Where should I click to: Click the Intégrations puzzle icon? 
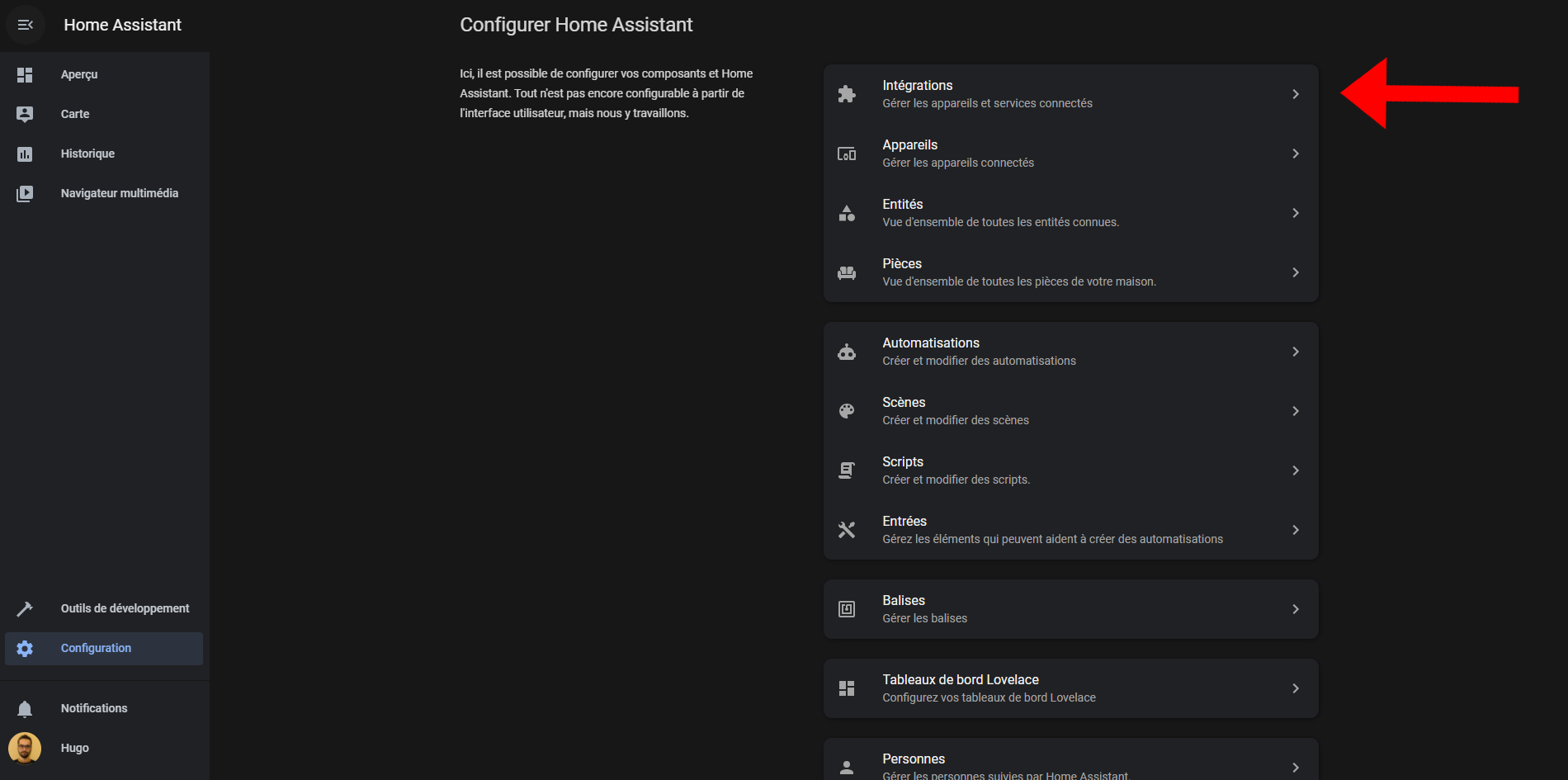click(x=847, y=94)
